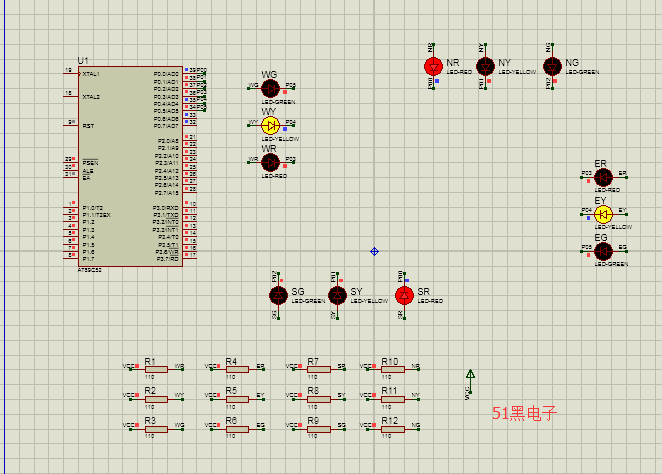Click the red 51黑电子 watermark text
Screen dimensions: 662x474
click(x=524, y=413)
